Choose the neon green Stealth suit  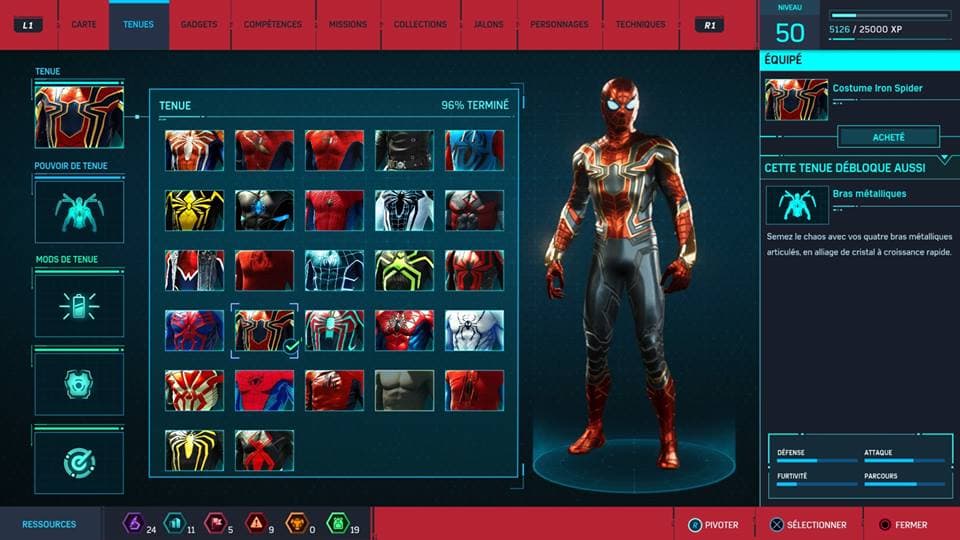pos(404,270)
